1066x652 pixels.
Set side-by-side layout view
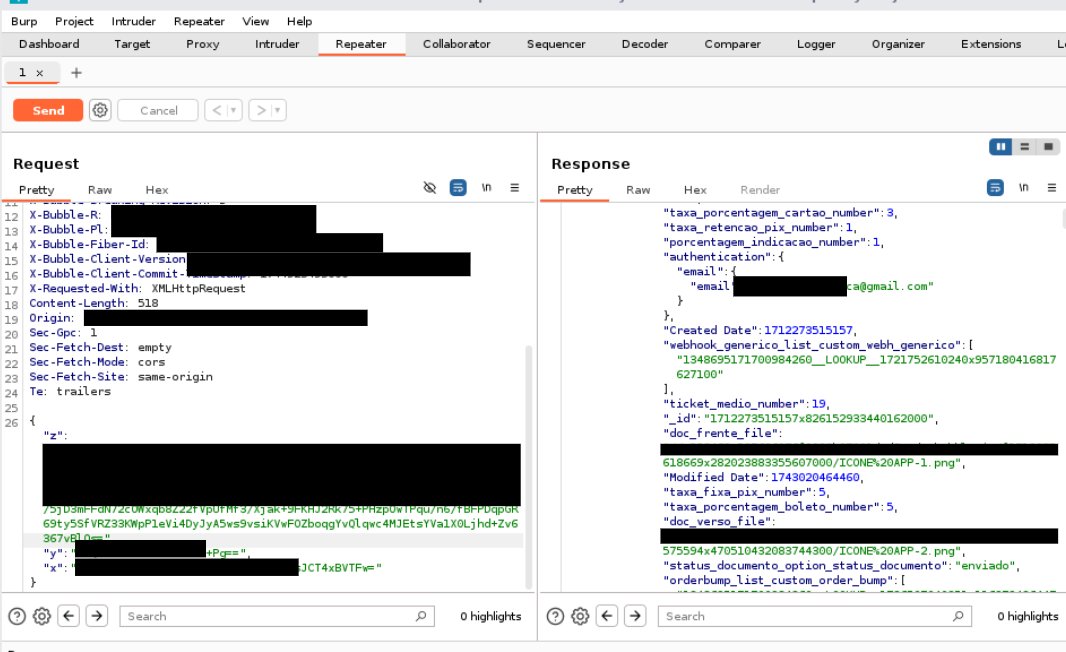1001,147
